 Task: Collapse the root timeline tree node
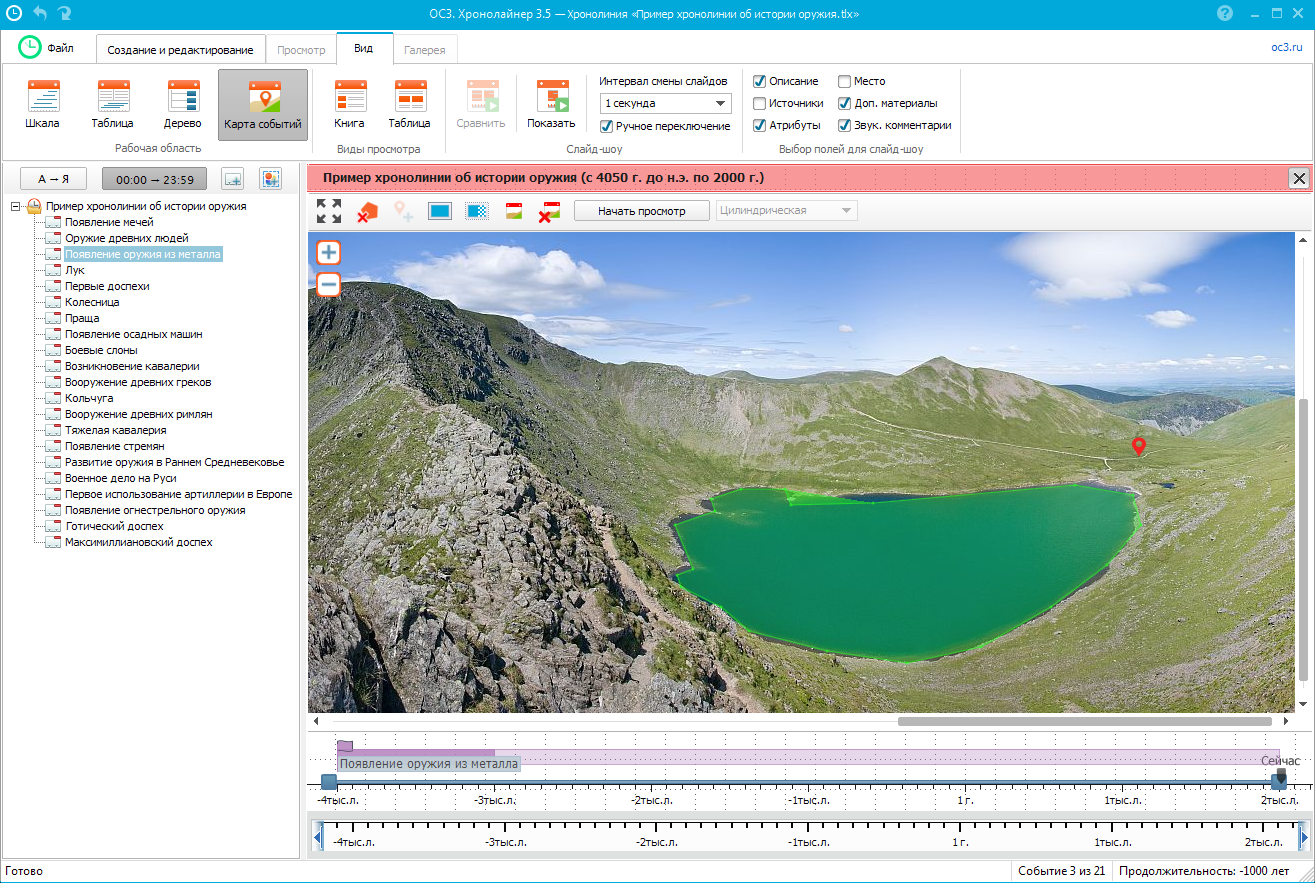[x=15, y=206]
